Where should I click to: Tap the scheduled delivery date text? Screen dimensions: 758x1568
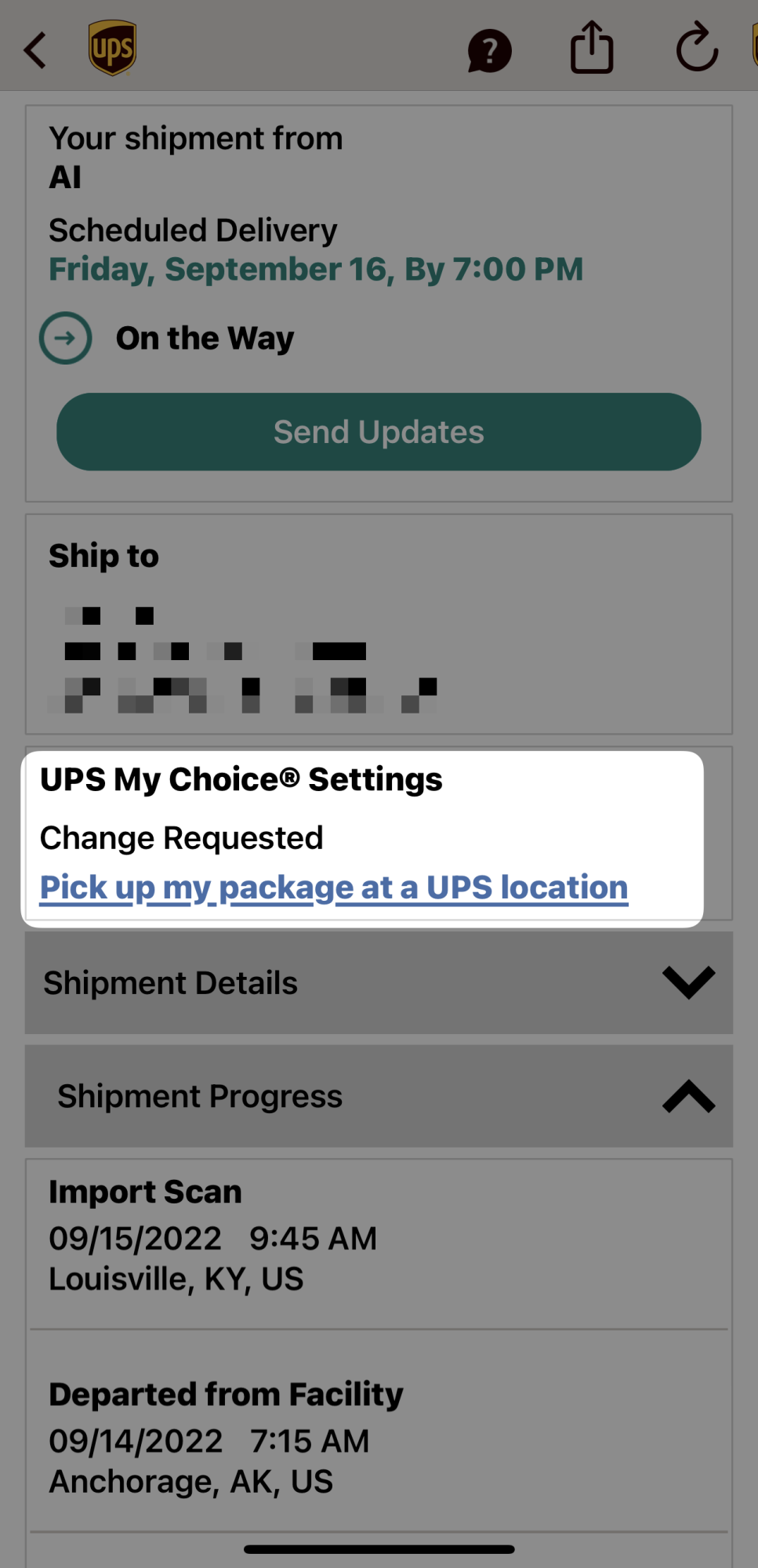(x=316, y=269)
